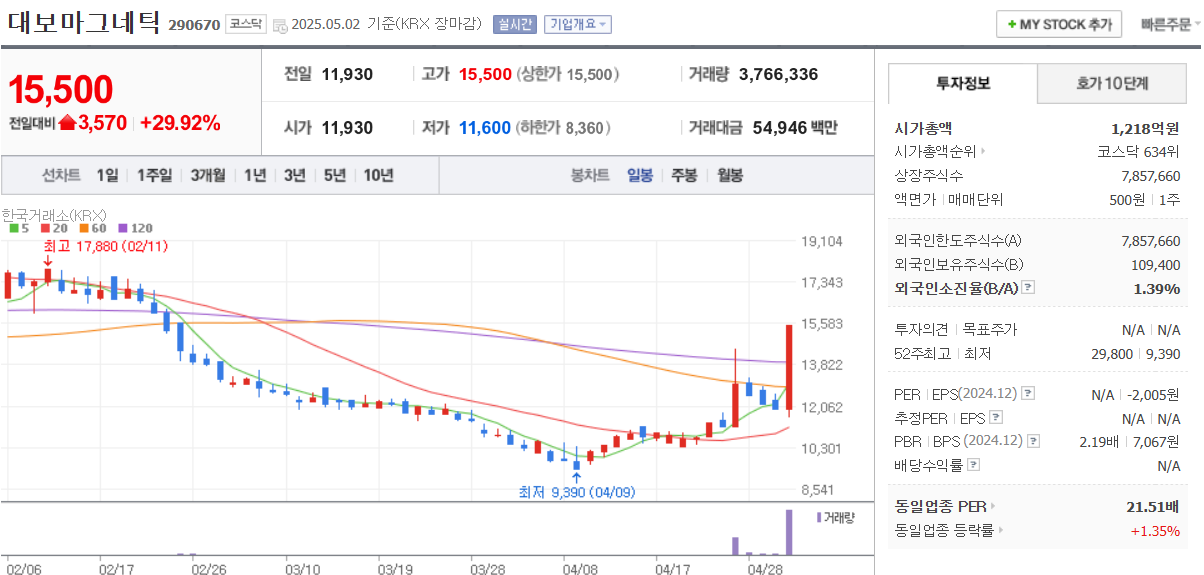The height and width of the screenshot is (575, 1204).
Task: Select the 일봉 daily candlestick chart
Action: click(640, 175)
